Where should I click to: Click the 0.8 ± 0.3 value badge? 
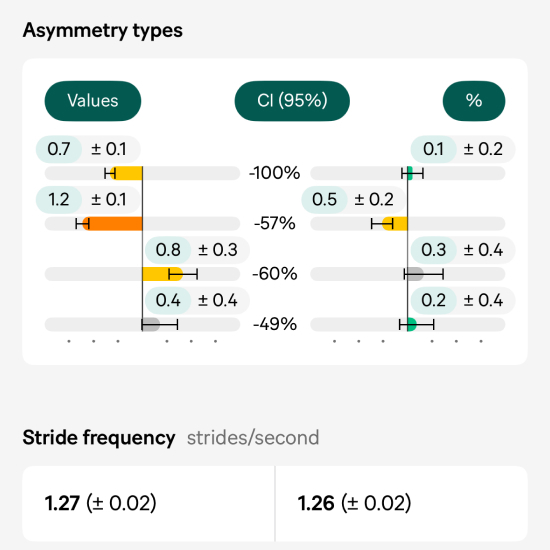click(x=197, y=250)
